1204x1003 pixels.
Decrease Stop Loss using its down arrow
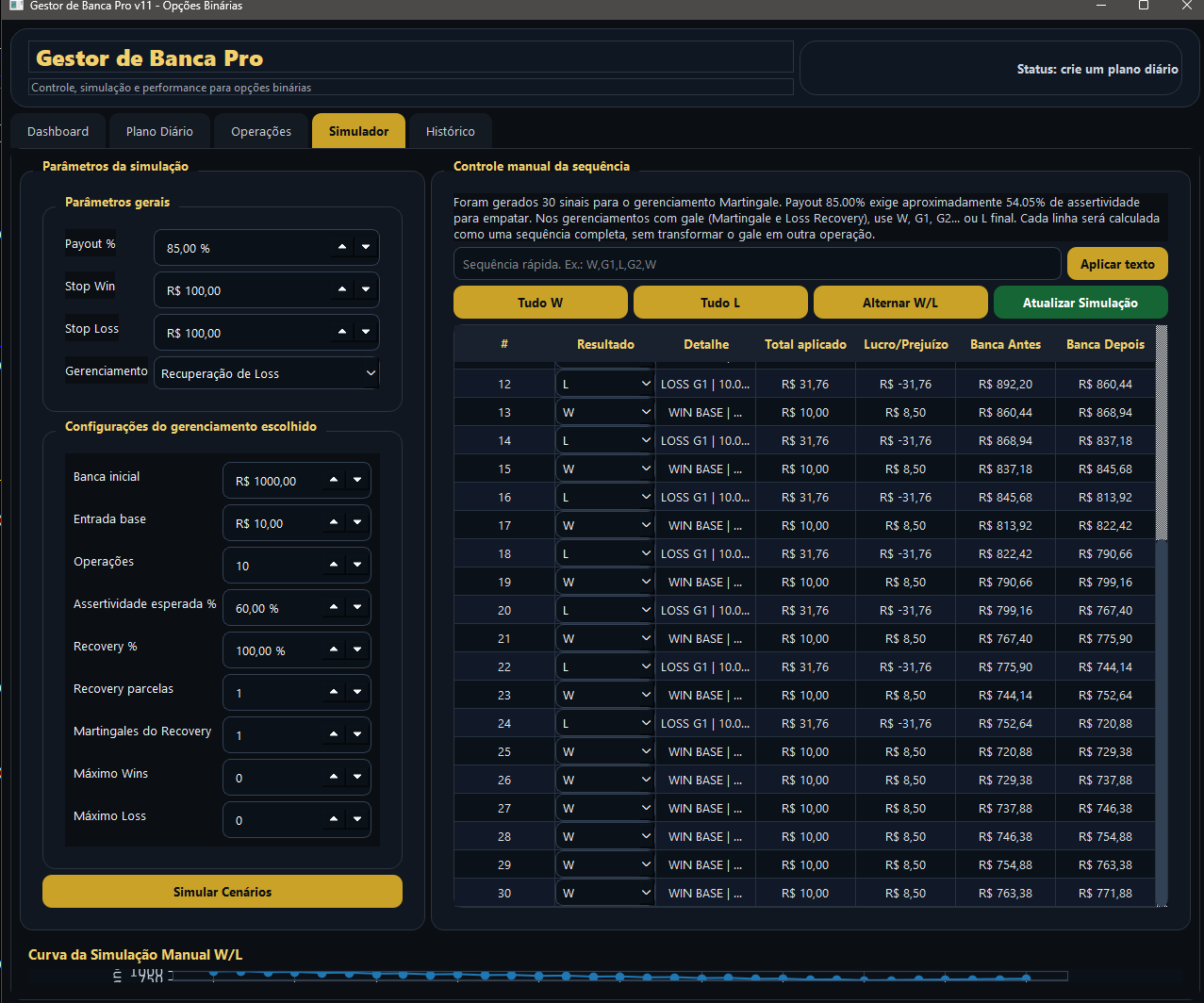point(366,333)
